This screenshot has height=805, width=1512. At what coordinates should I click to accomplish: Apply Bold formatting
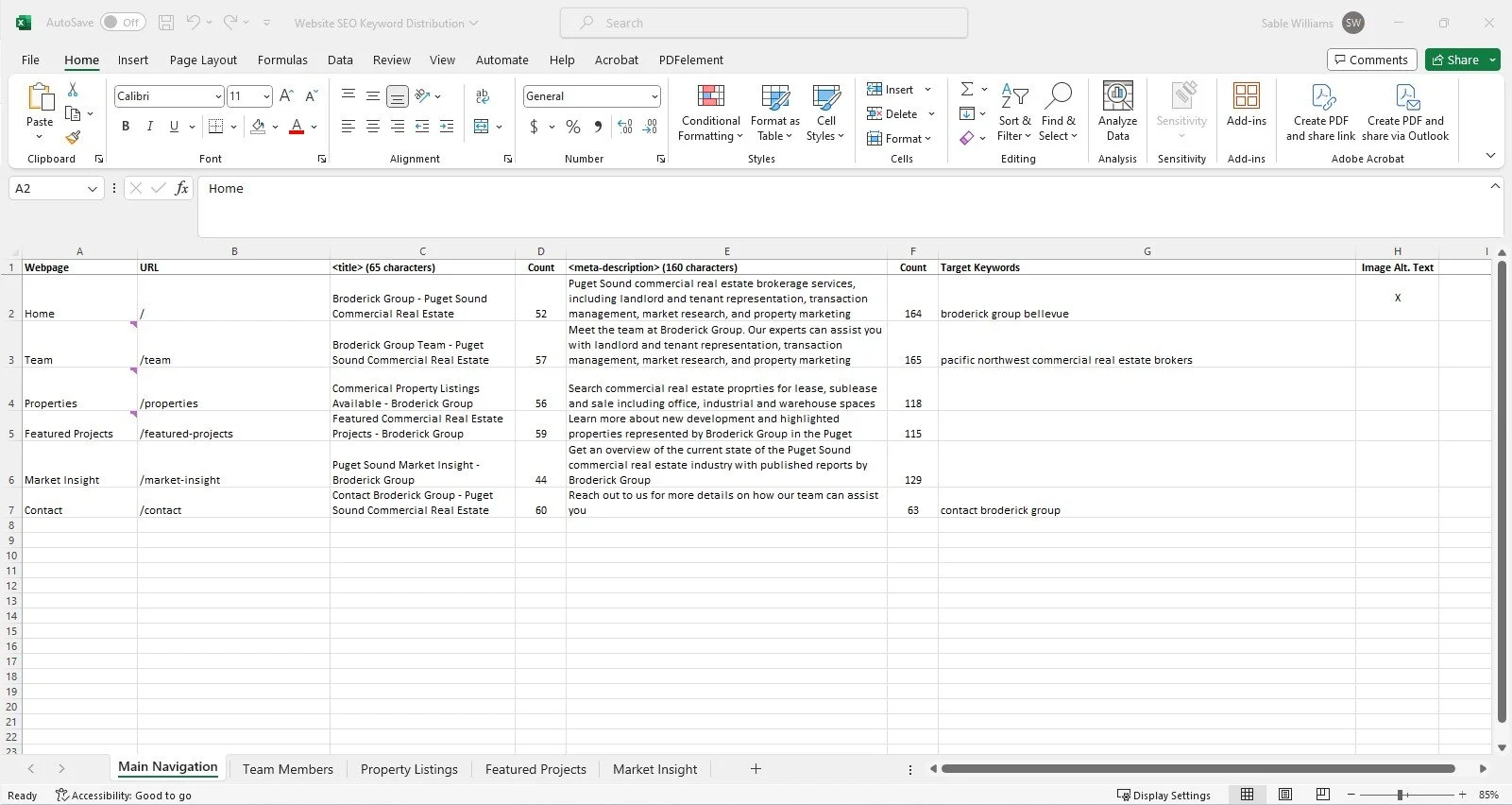coord(125,126)
